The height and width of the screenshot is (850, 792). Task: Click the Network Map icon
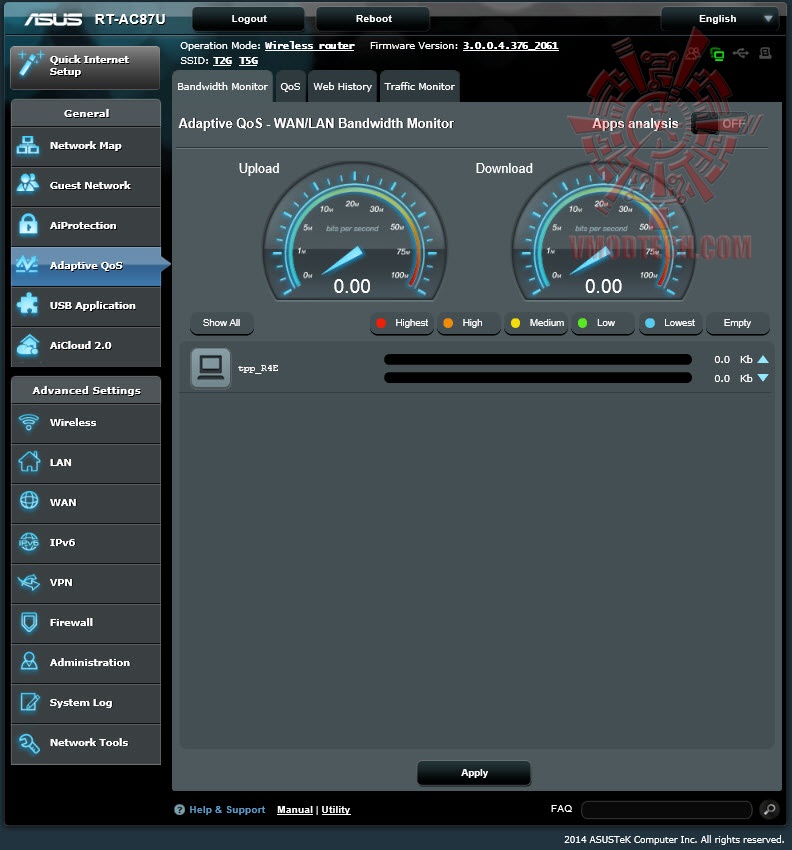pos(28,145)
